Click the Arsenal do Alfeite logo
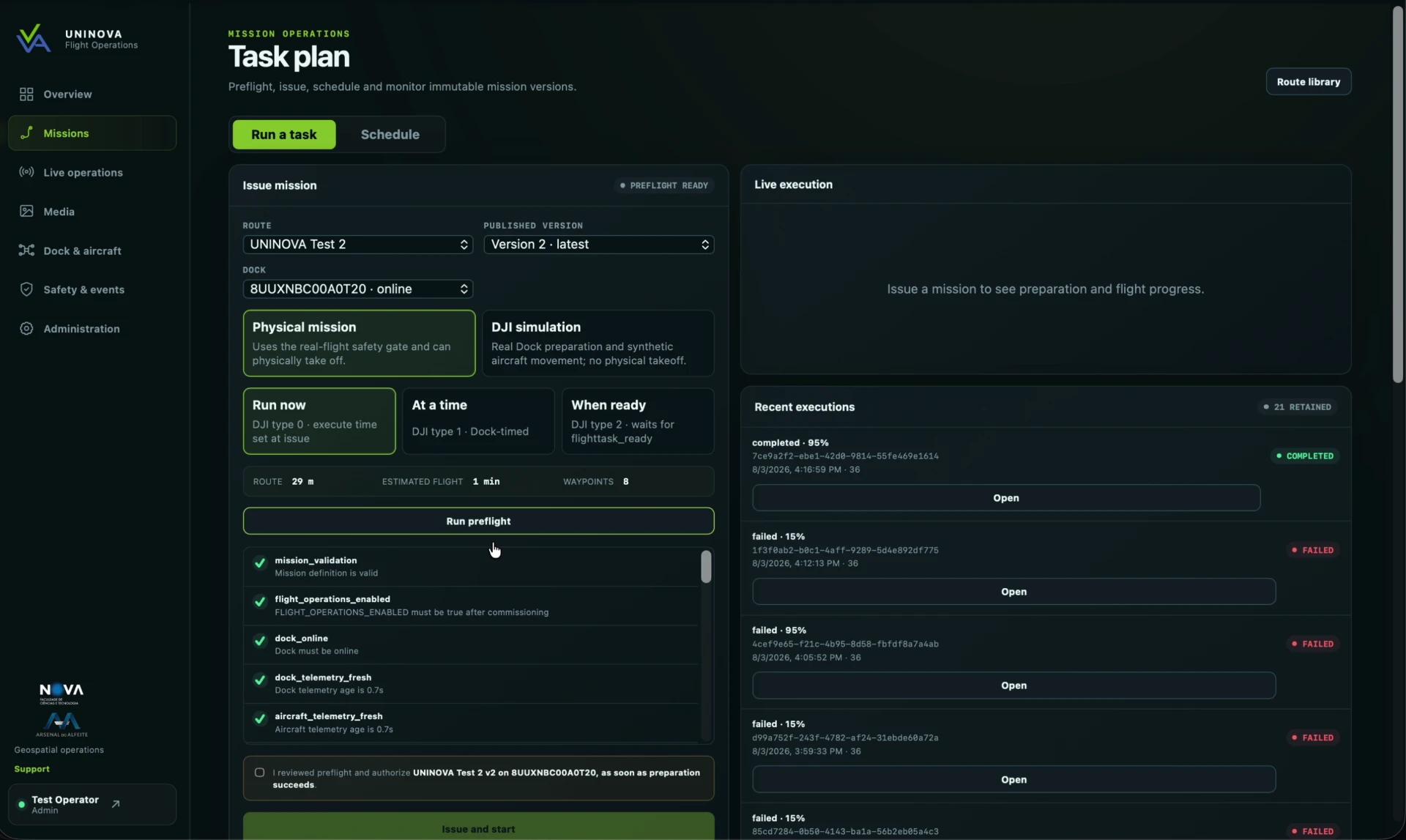 click(x=62, y=724)
